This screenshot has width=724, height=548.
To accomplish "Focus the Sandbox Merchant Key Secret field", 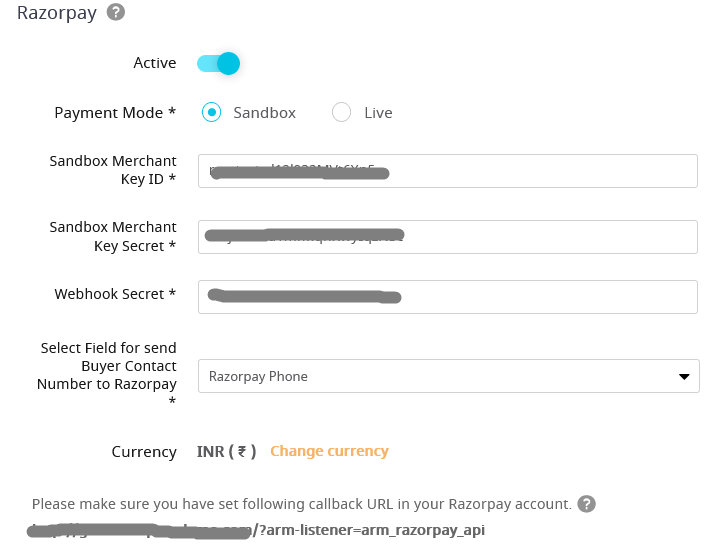I will 447,237.
